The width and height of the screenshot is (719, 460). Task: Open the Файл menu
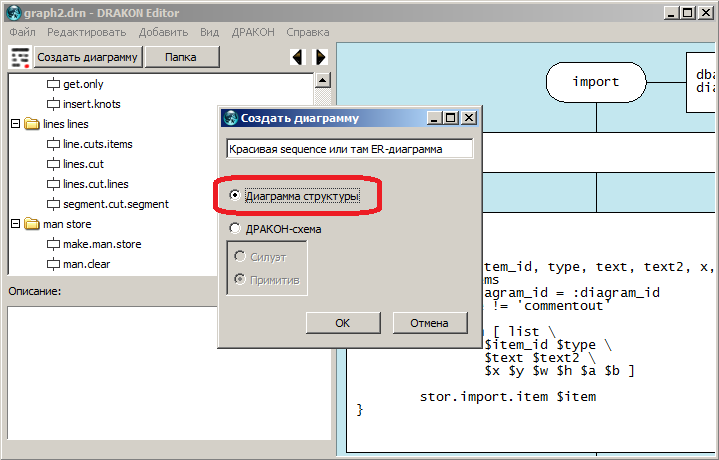point(22,32)
